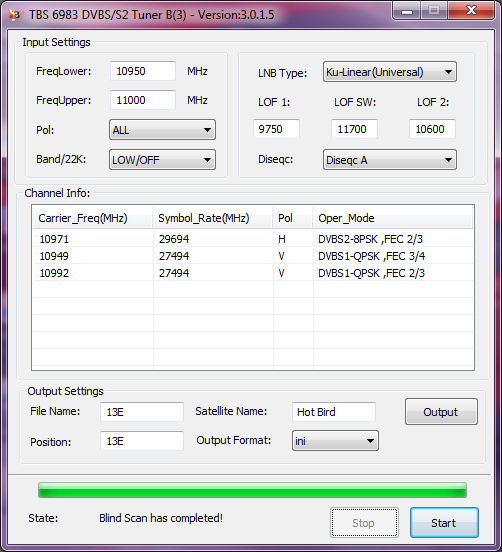Click the 'Blind Scan has completed!' status text
Image resolution: width=502 pixels, height=552 pixels.
[161, 518]
